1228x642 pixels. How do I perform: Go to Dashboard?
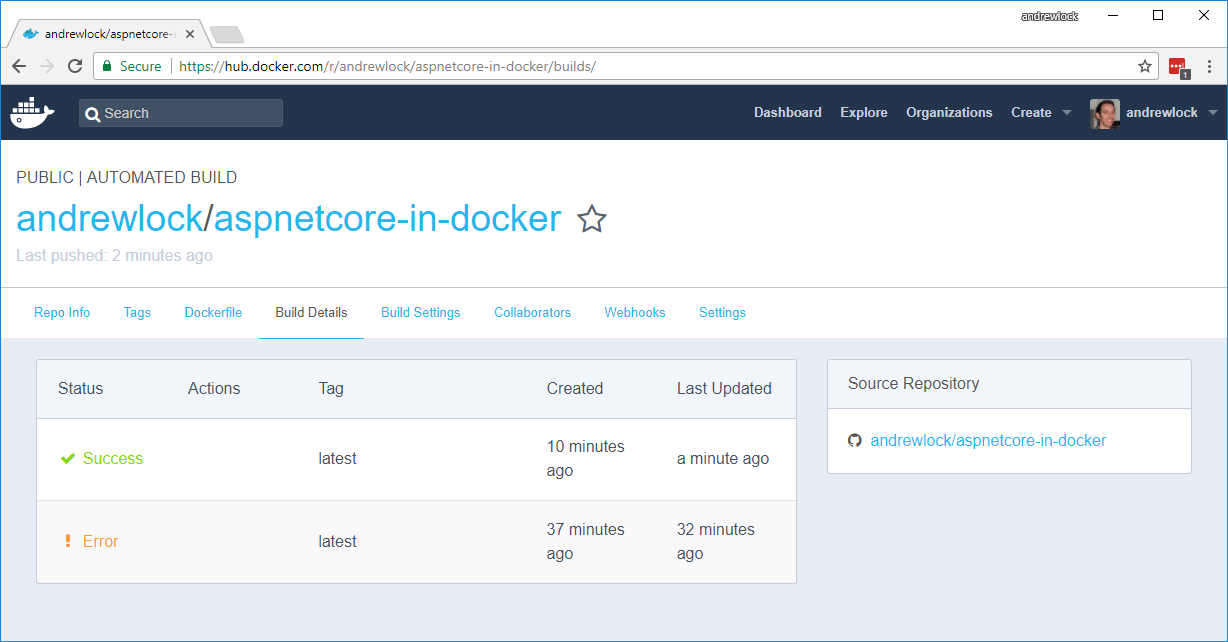[788, 112]
